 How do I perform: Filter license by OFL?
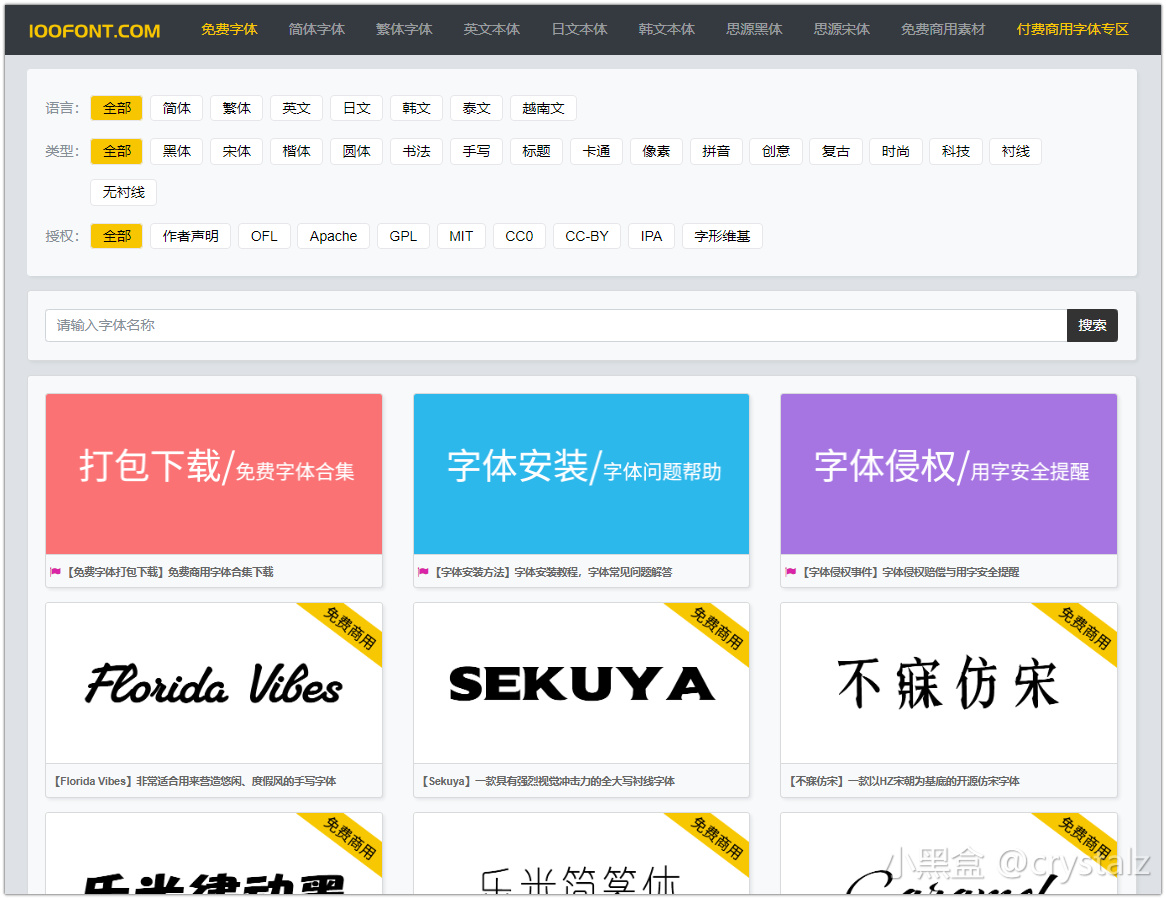(264, 236)
